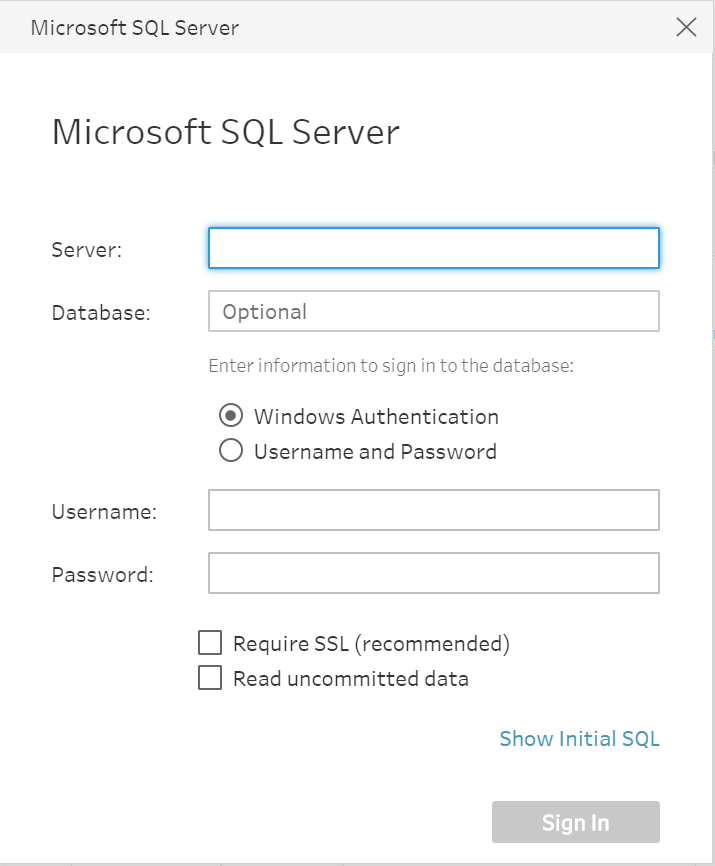Tick the Read uncommitted data checkbox square

[210, 678]
